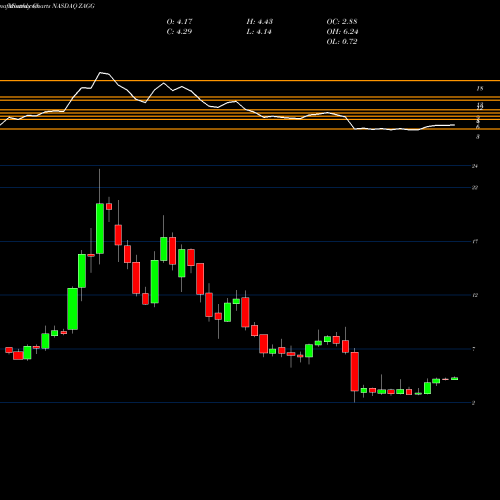Image resolution: width=500 pixels, height=500 pixels.
Task: Select the OL: 0.72 statistic
Action: pos(342,42)
